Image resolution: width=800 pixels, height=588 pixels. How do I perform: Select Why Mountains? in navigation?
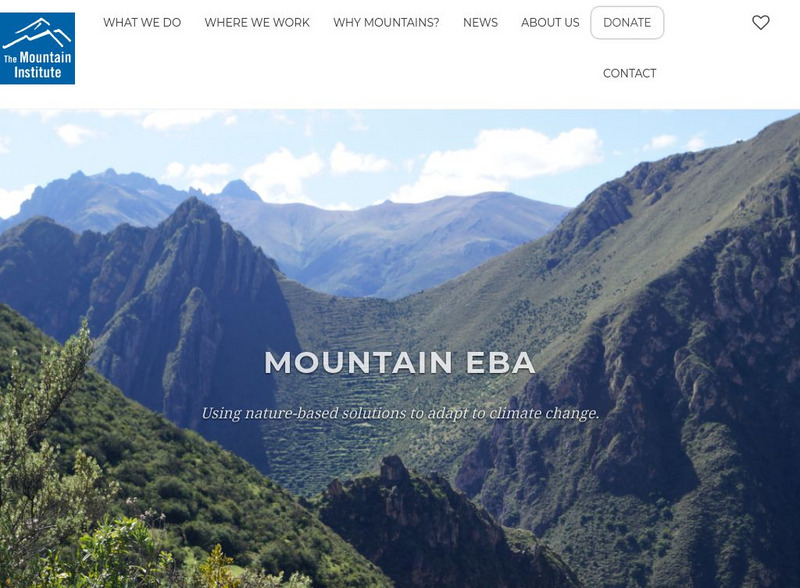[386, 22]
